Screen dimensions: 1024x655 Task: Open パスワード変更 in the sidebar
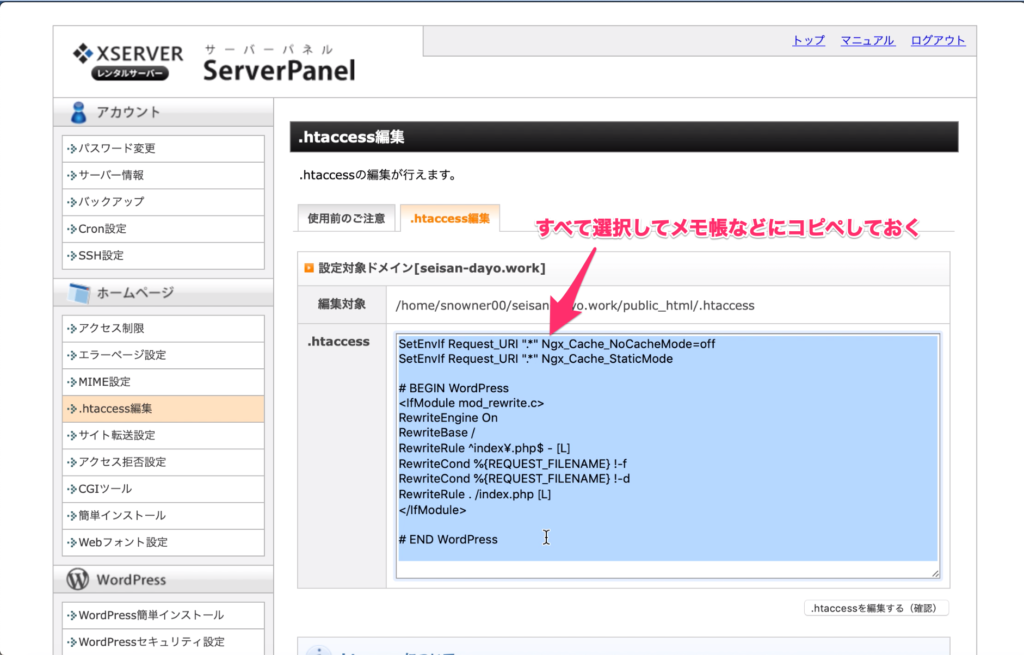[117, 149]
